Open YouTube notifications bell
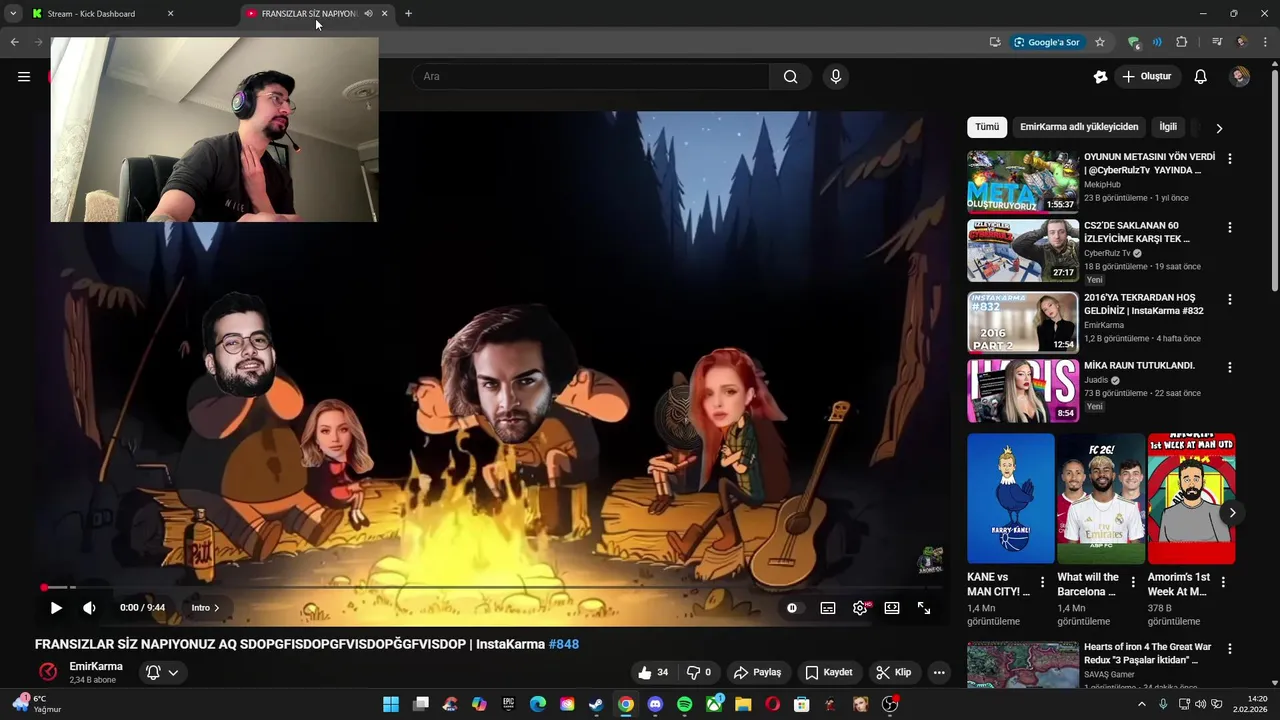Viewport: 1280px width, 720px height. click(1201, 76)
